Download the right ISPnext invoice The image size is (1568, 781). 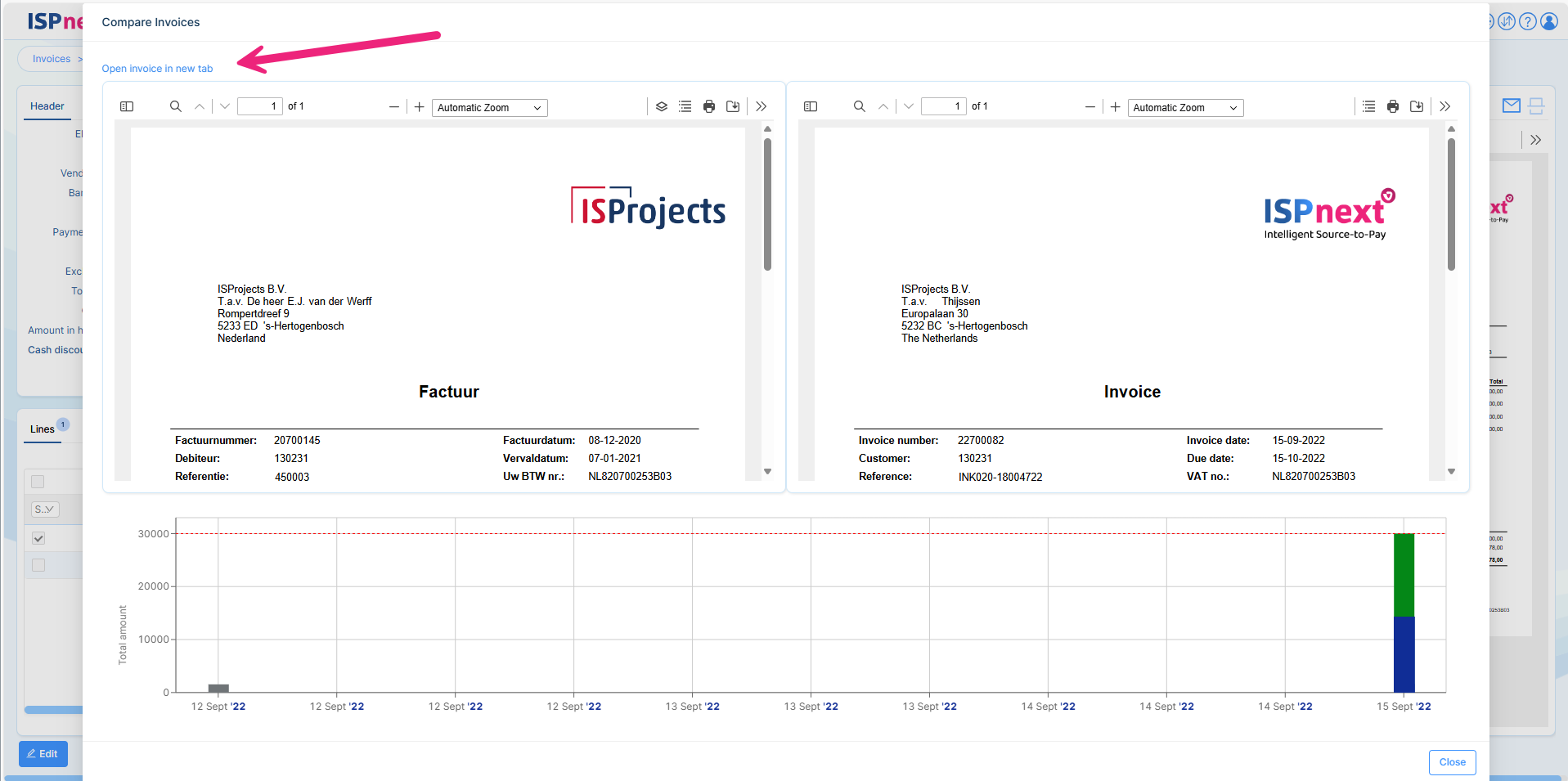tap(1417, 106)
